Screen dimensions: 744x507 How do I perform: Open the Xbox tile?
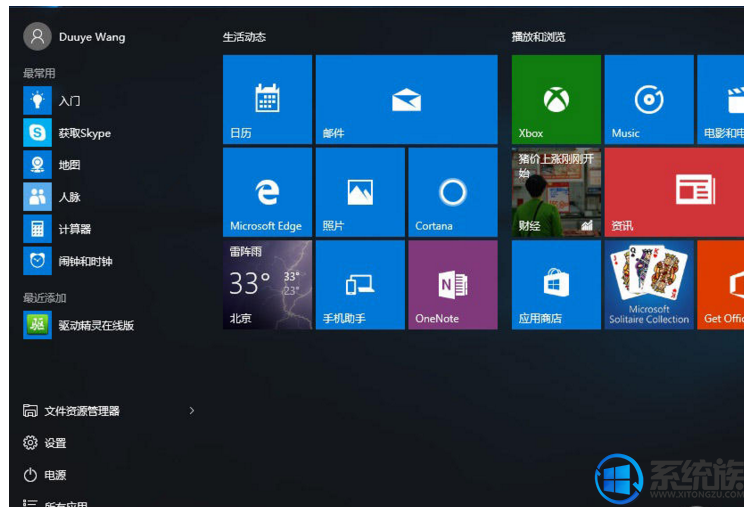point(556,99)
